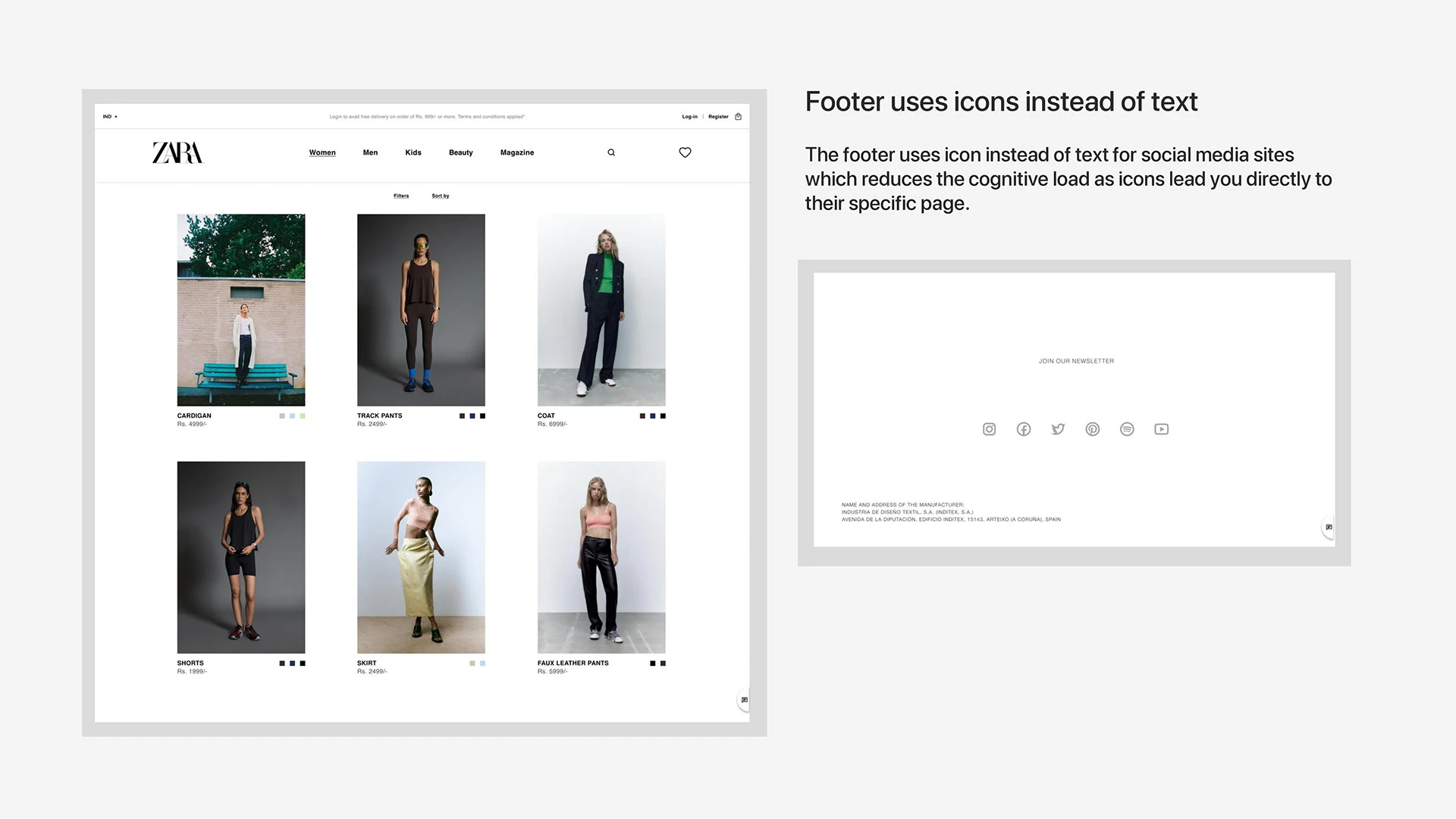Pick the beige swatch for Skirt
The height and width of the screenshot is (819, 1456).
[x=472, y=664]
